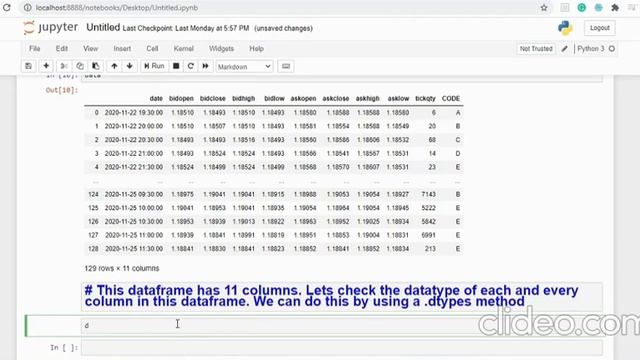Click the Not Trusted notebook button
640x360 pixels.
tap(536, 49)
